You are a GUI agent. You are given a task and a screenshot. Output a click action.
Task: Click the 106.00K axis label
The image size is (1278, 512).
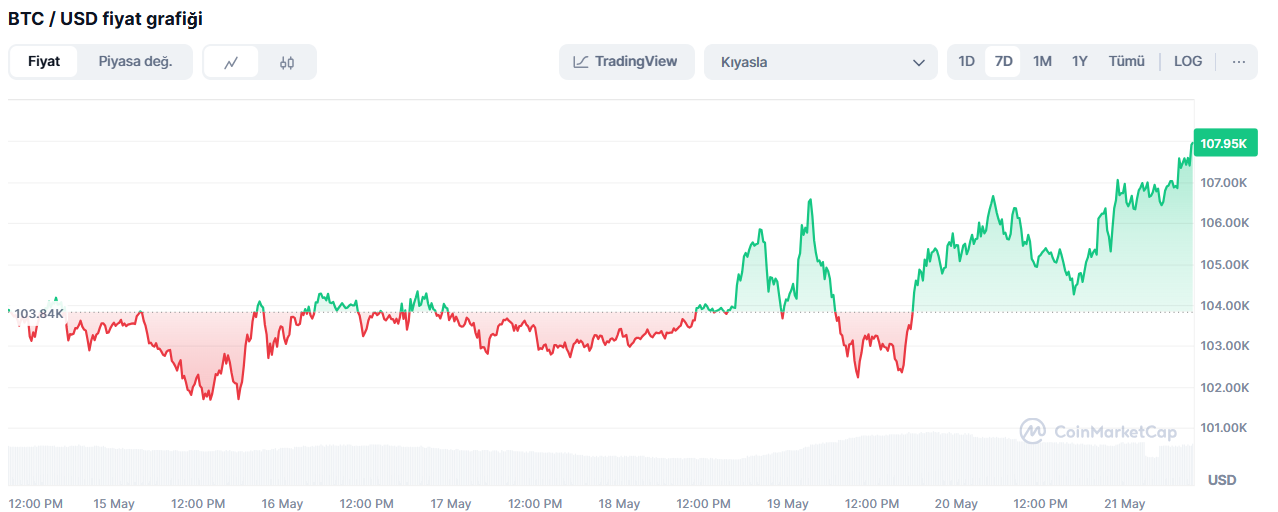1225,223
